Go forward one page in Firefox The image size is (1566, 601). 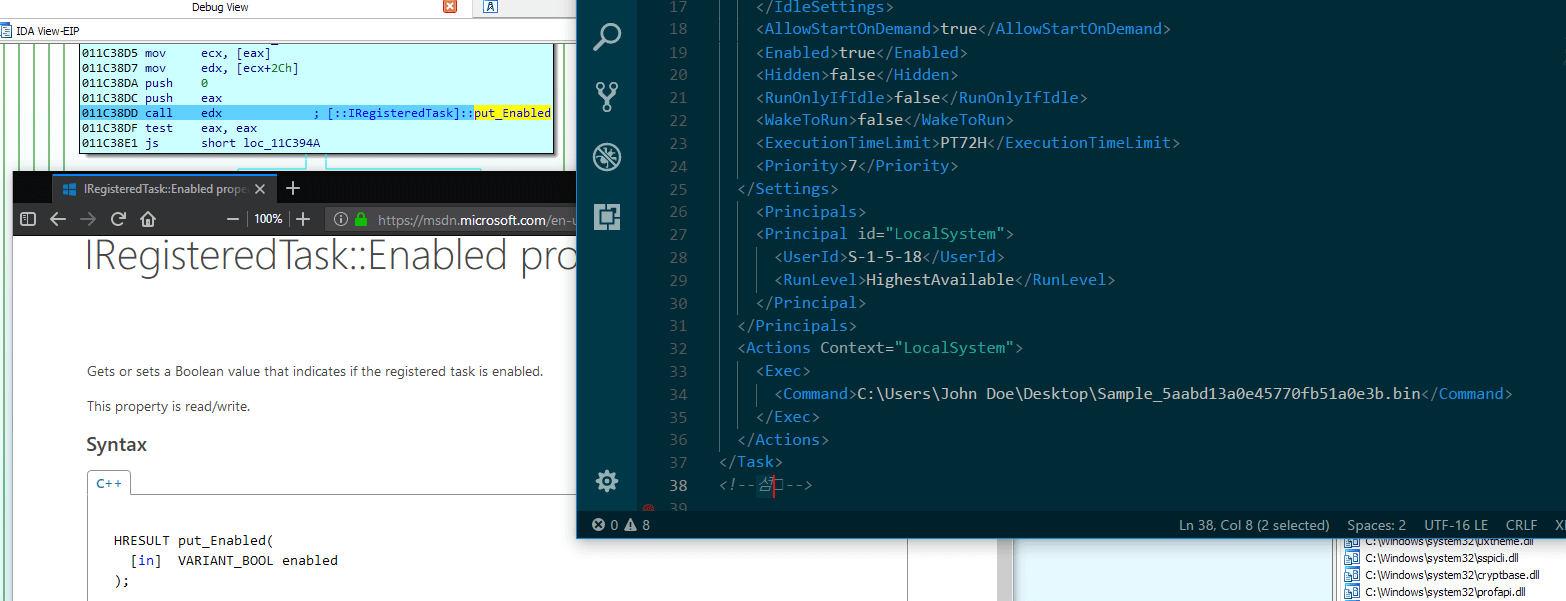point(88,219)
